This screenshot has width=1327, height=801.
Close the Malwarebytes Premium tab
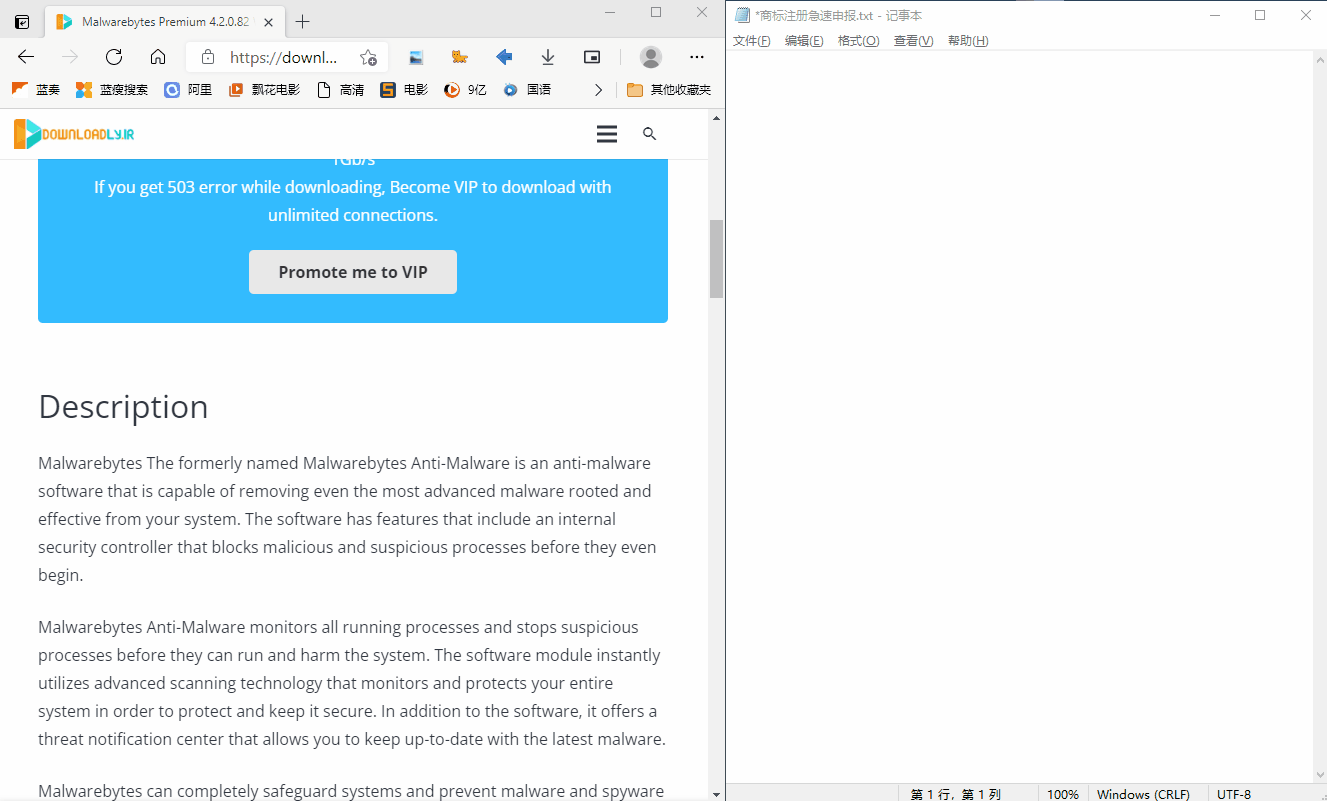(x=268, y=21)
